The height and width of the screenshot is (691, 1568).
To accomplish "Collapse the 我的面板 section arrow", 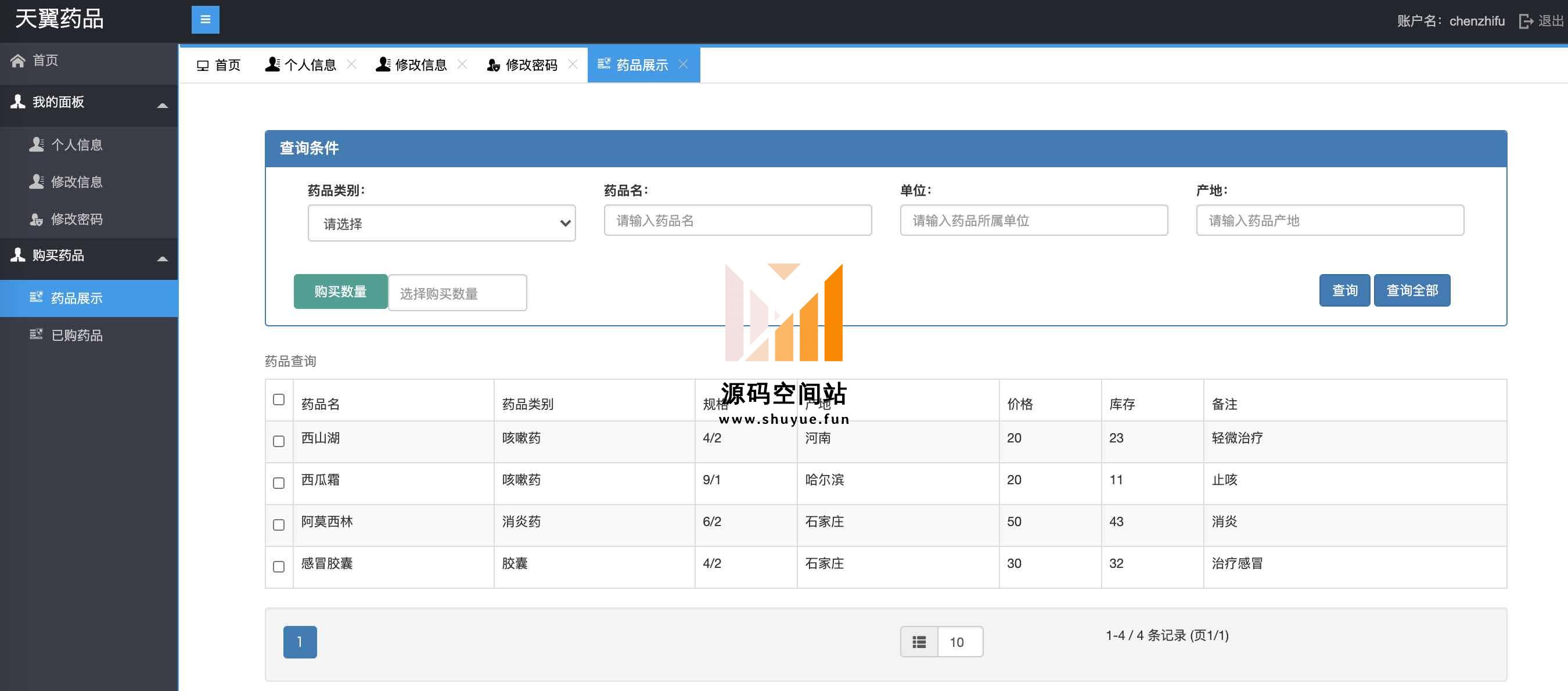I will (163, 105).
